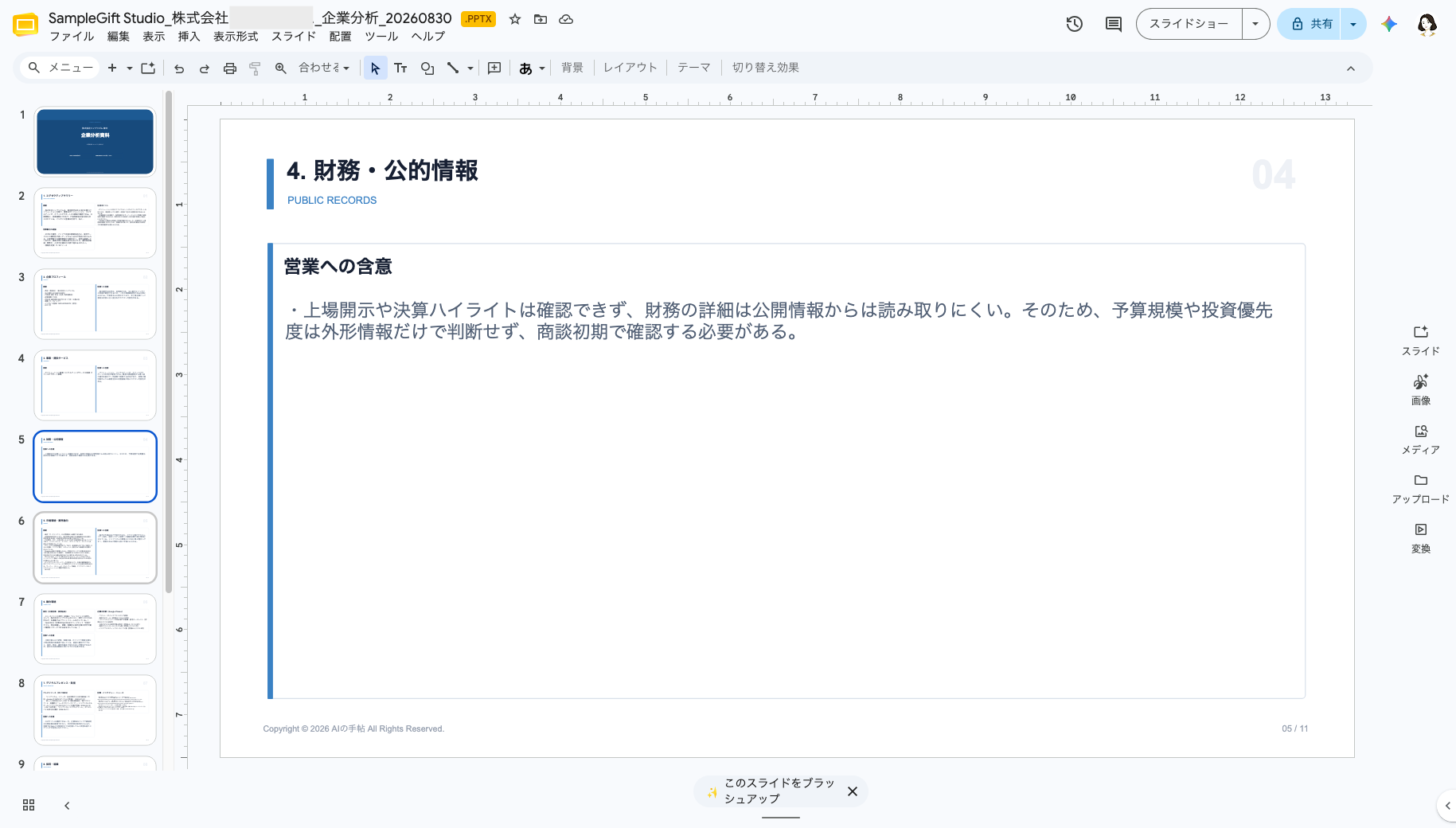The width and height of the screenshot is (1456, 828).
Task: Start the スライドショー
Action: pos(1189,24)
